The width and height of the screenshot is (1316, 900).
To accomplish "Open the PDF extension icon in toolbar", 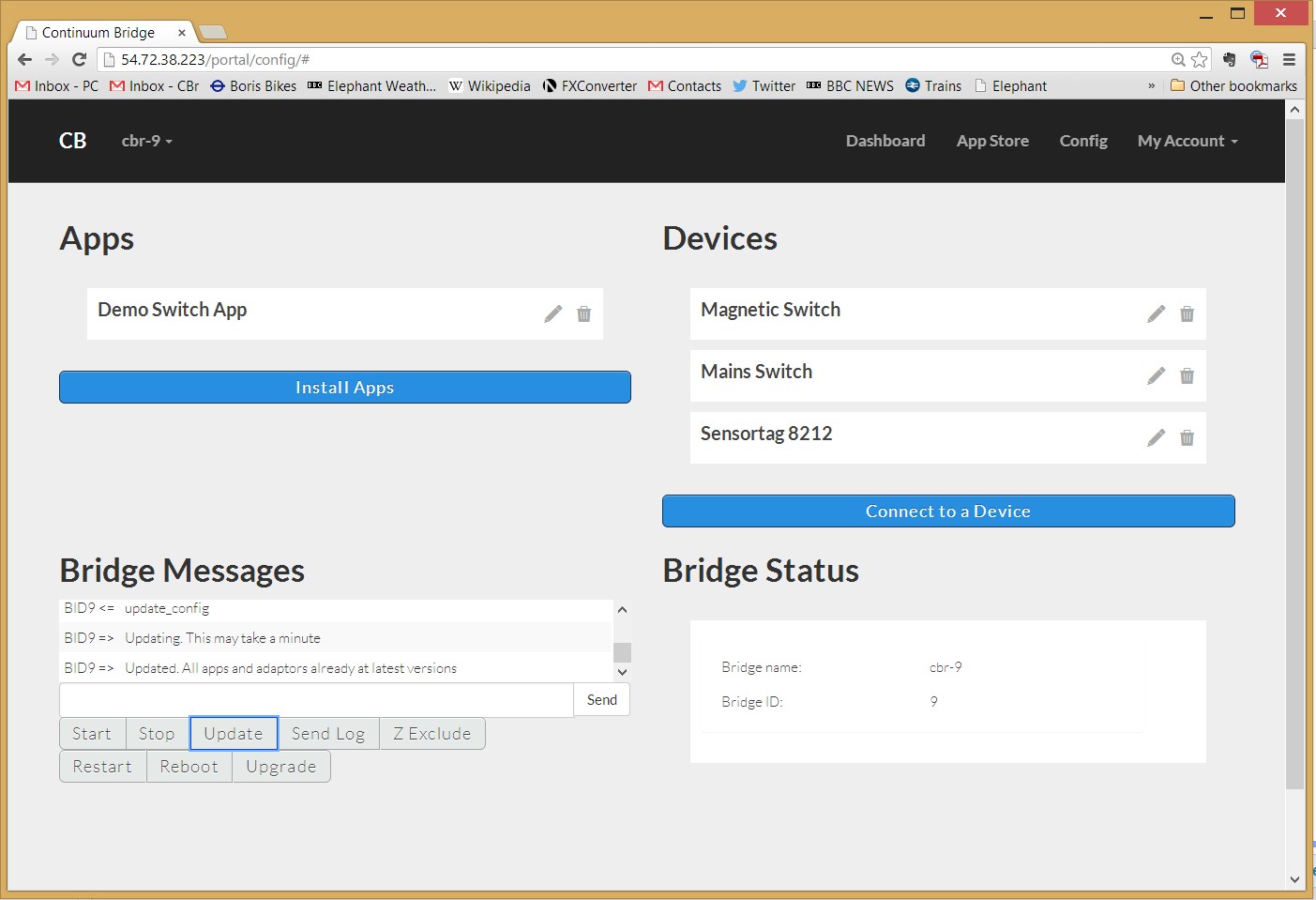I will pyautogui.click(x=1259, y=59).
